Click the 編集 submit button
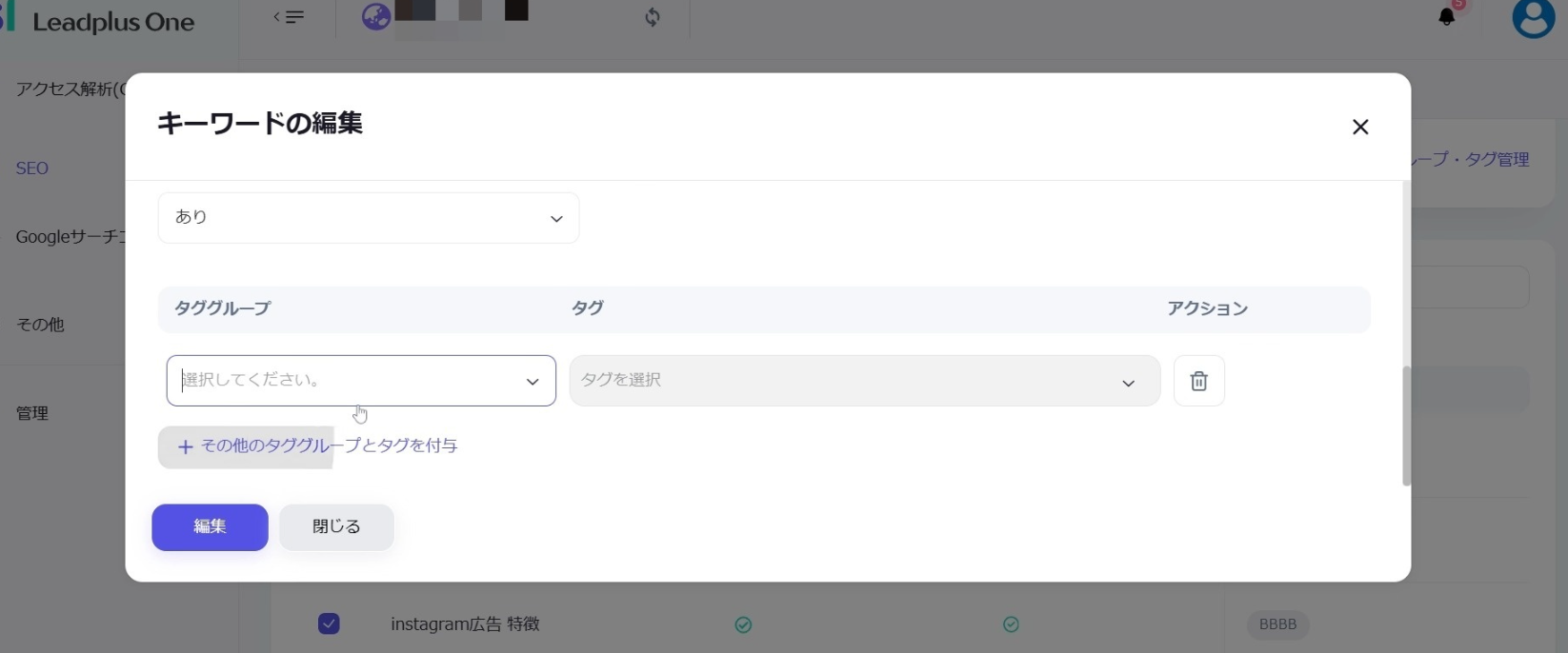Screen dimensions: 1568x653 (210, 527)
